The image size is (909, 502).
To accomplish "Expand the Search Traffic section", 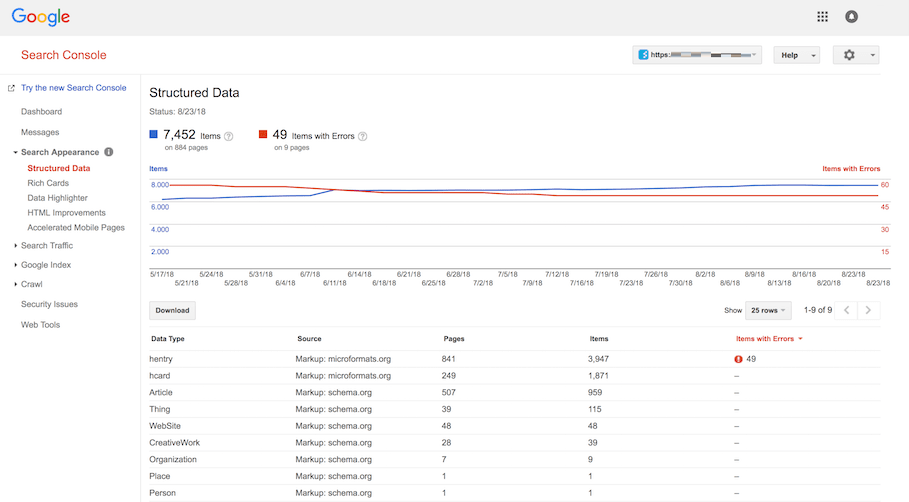I will click(15, 246).
